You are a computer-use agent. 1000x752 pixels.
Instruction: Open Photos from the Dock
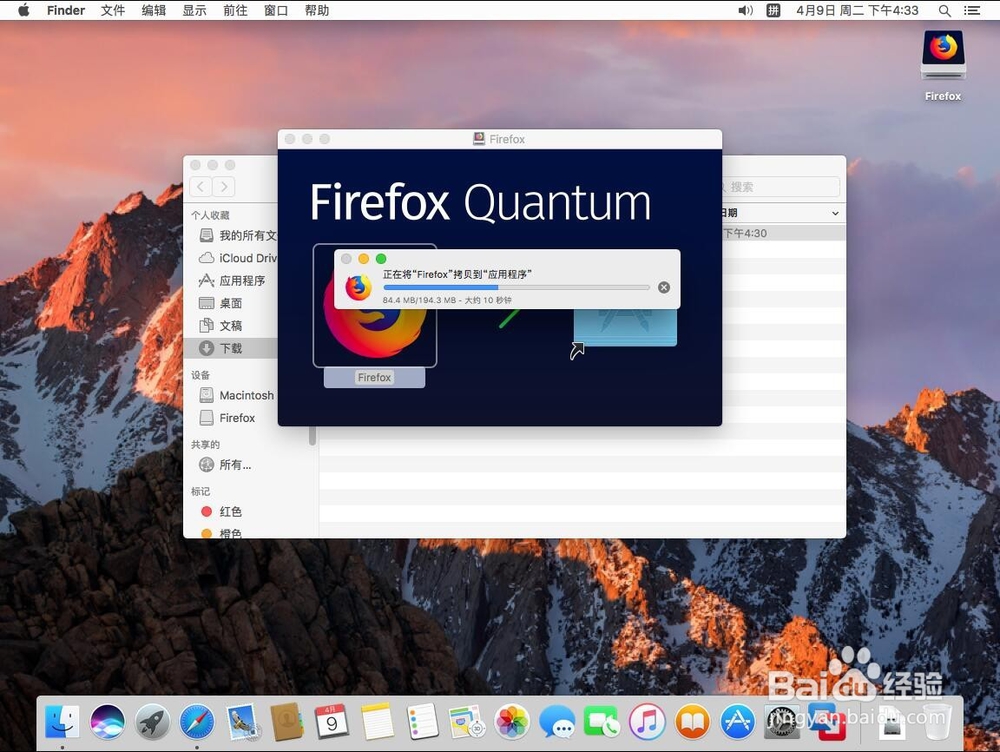[x=512, y=722]
